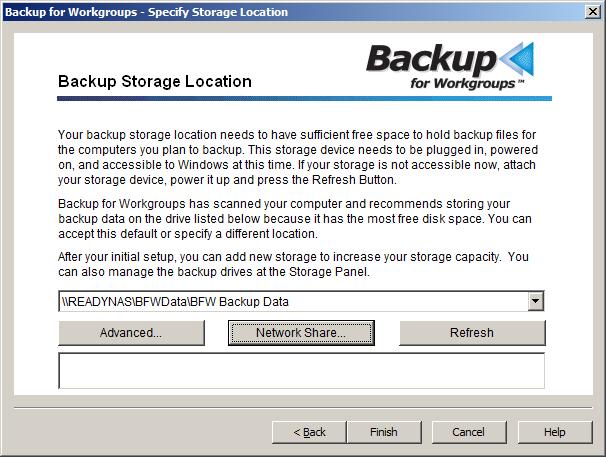Click paragraph recommending the default drive

point(294,218)
